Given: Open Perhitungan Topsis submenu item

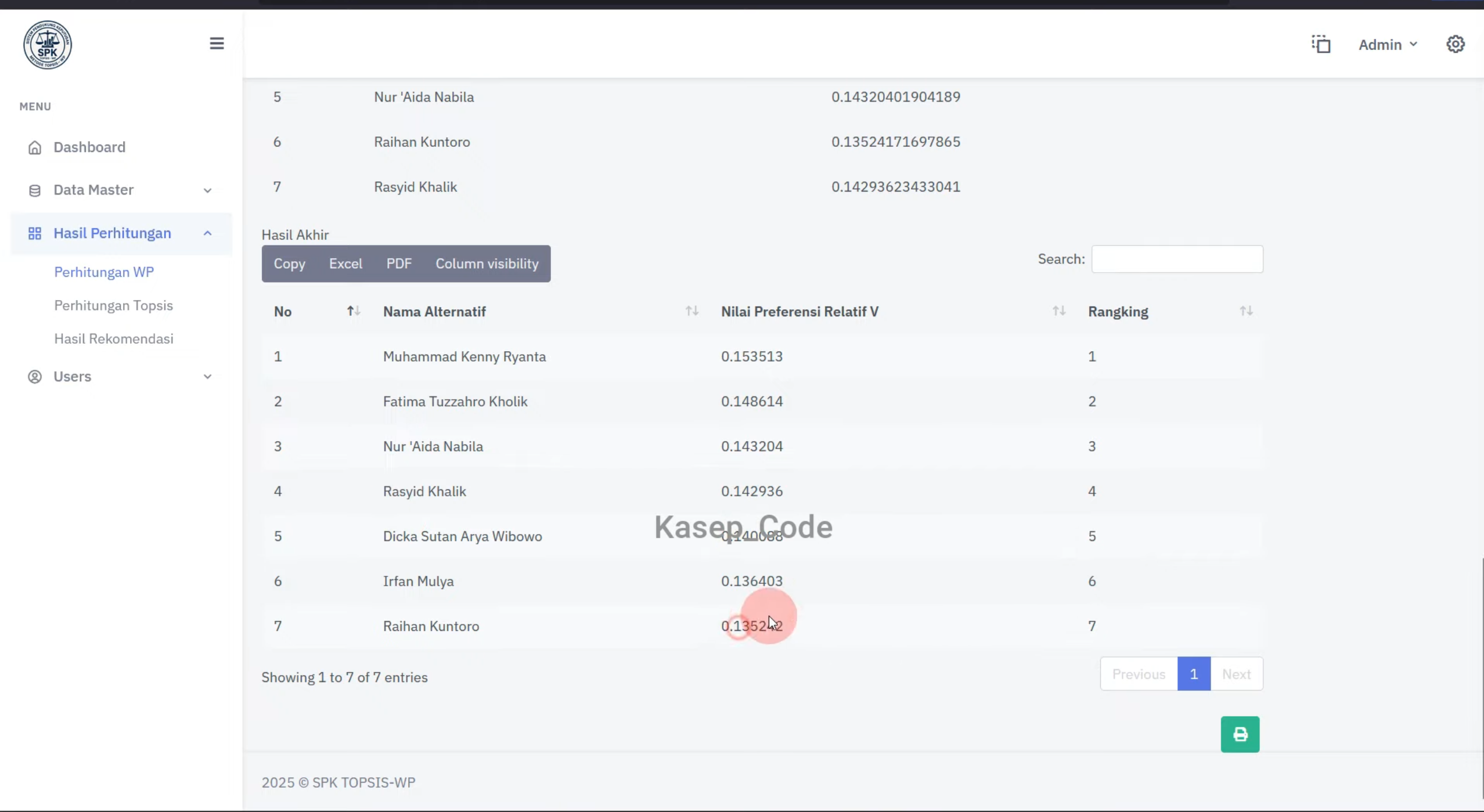Looking at the screenshot, I should coord(114,305).
